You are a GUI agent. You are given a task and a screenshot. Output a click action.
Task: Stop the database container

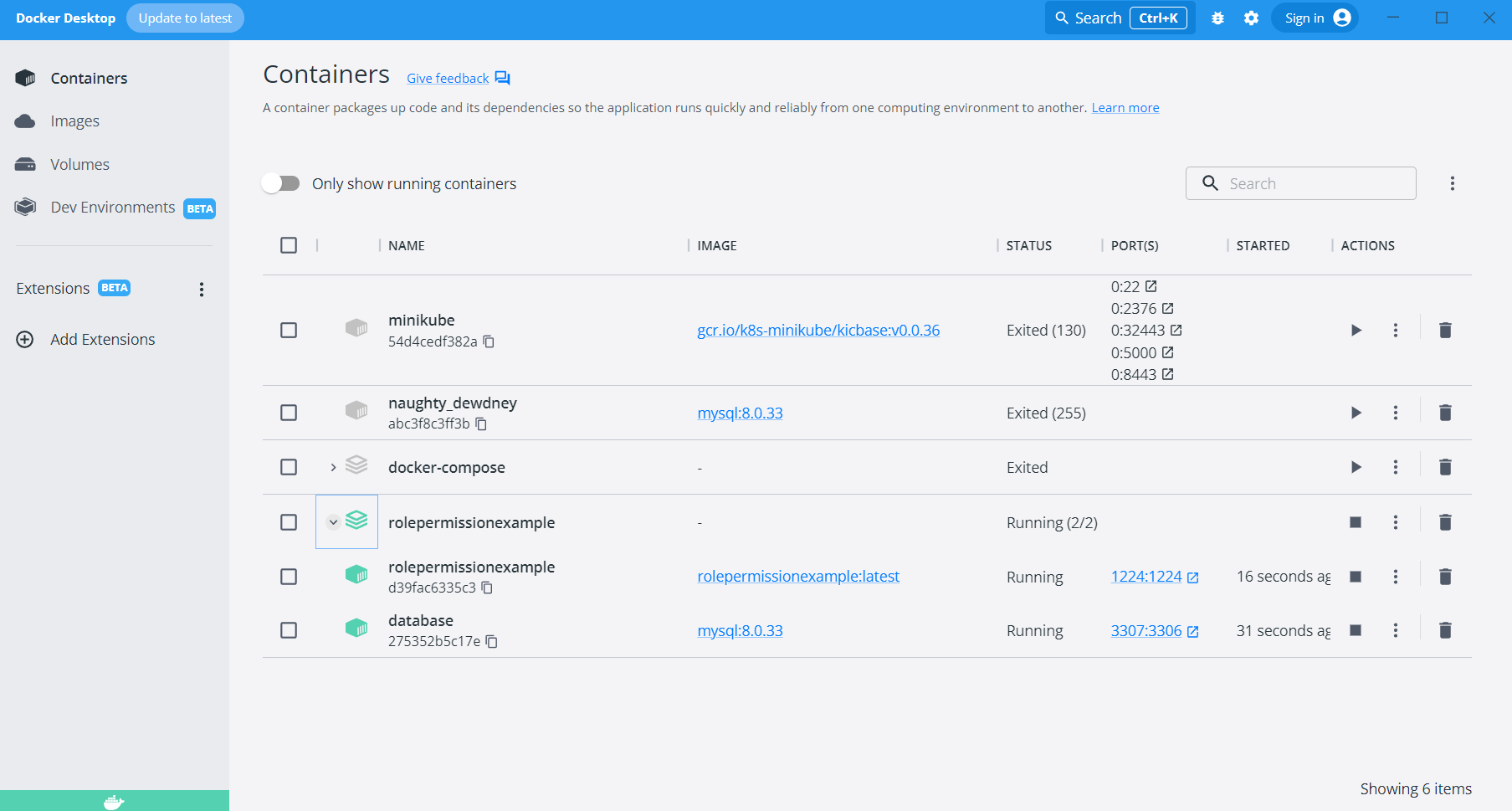[x=1356, y=630]
